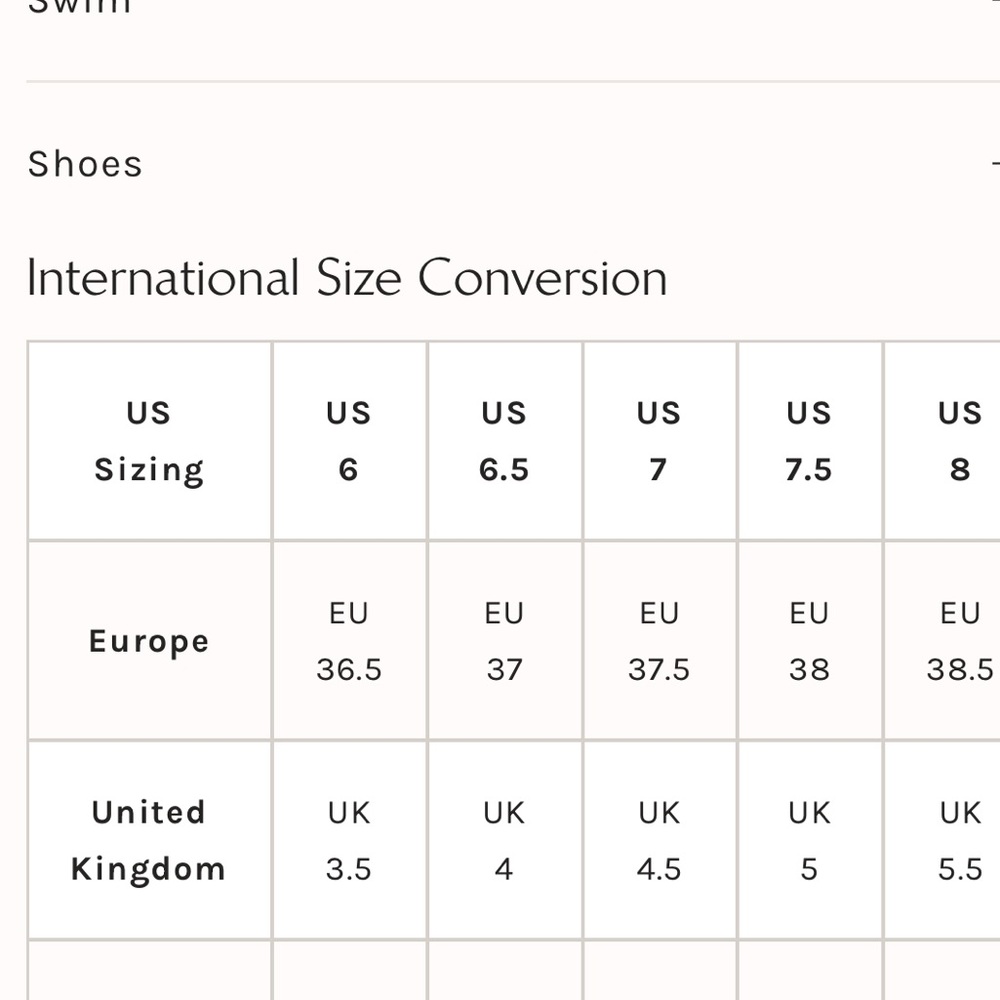The image size is (1000, 1000).
Task: Choose the US 7 size cell
Action: (x=658, y=441)
